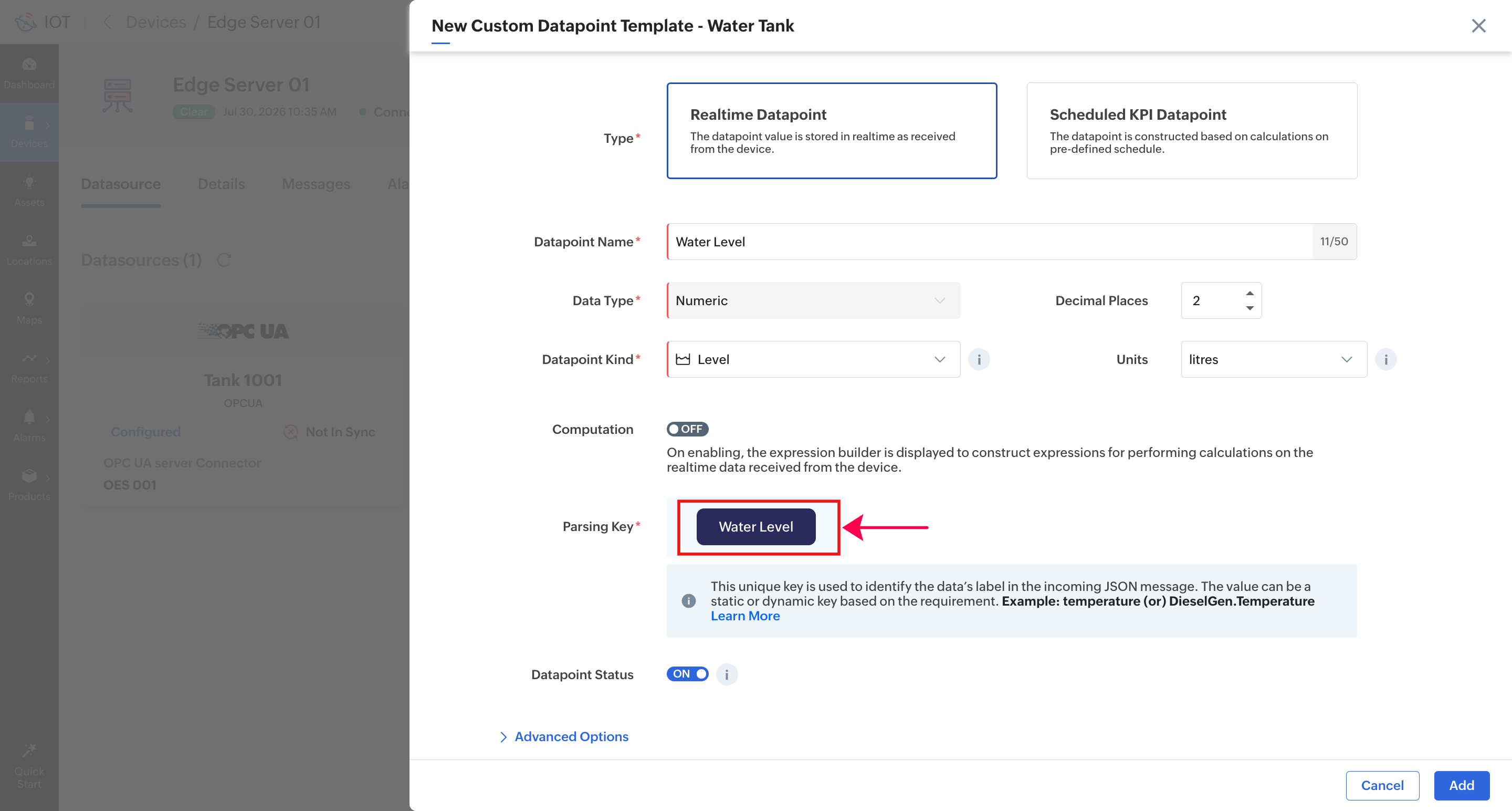Open the Datapoint Kind dropdown
Image resolution: width=1512 pixels, height=811 pixels.
813,359
